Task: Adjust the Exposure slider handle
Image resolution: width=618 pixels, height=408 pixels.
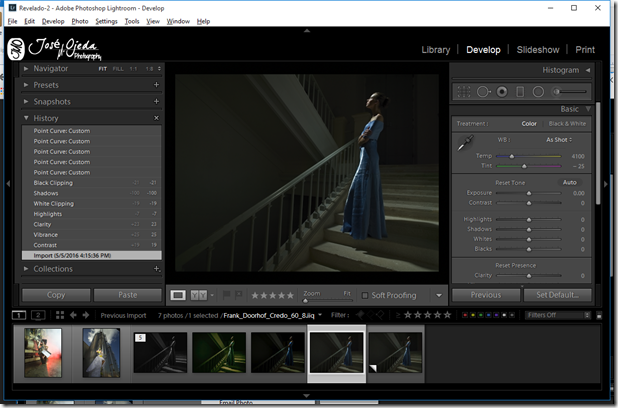Action: pos(529,193)
